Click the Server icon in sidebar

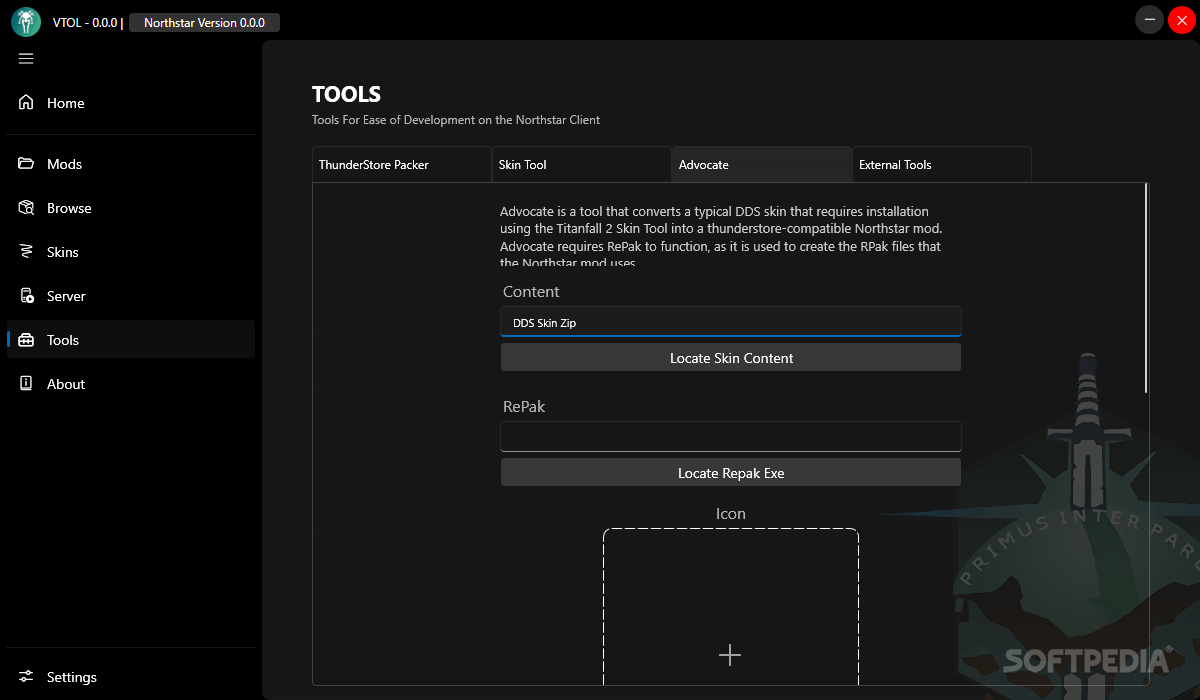(26, 296)
